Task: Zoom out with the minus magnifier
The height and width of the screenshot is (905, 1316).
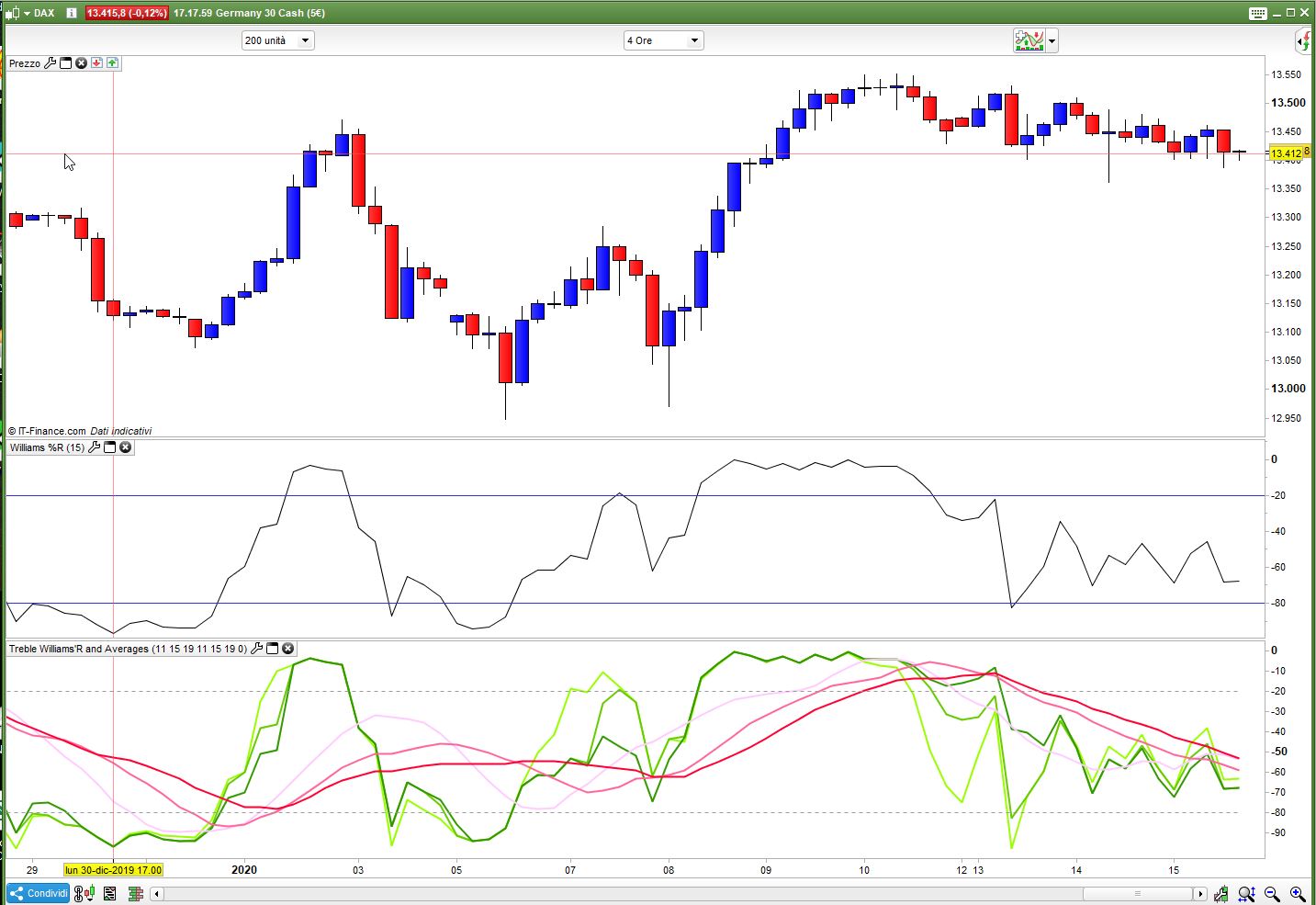Action: pos(1272,893)
